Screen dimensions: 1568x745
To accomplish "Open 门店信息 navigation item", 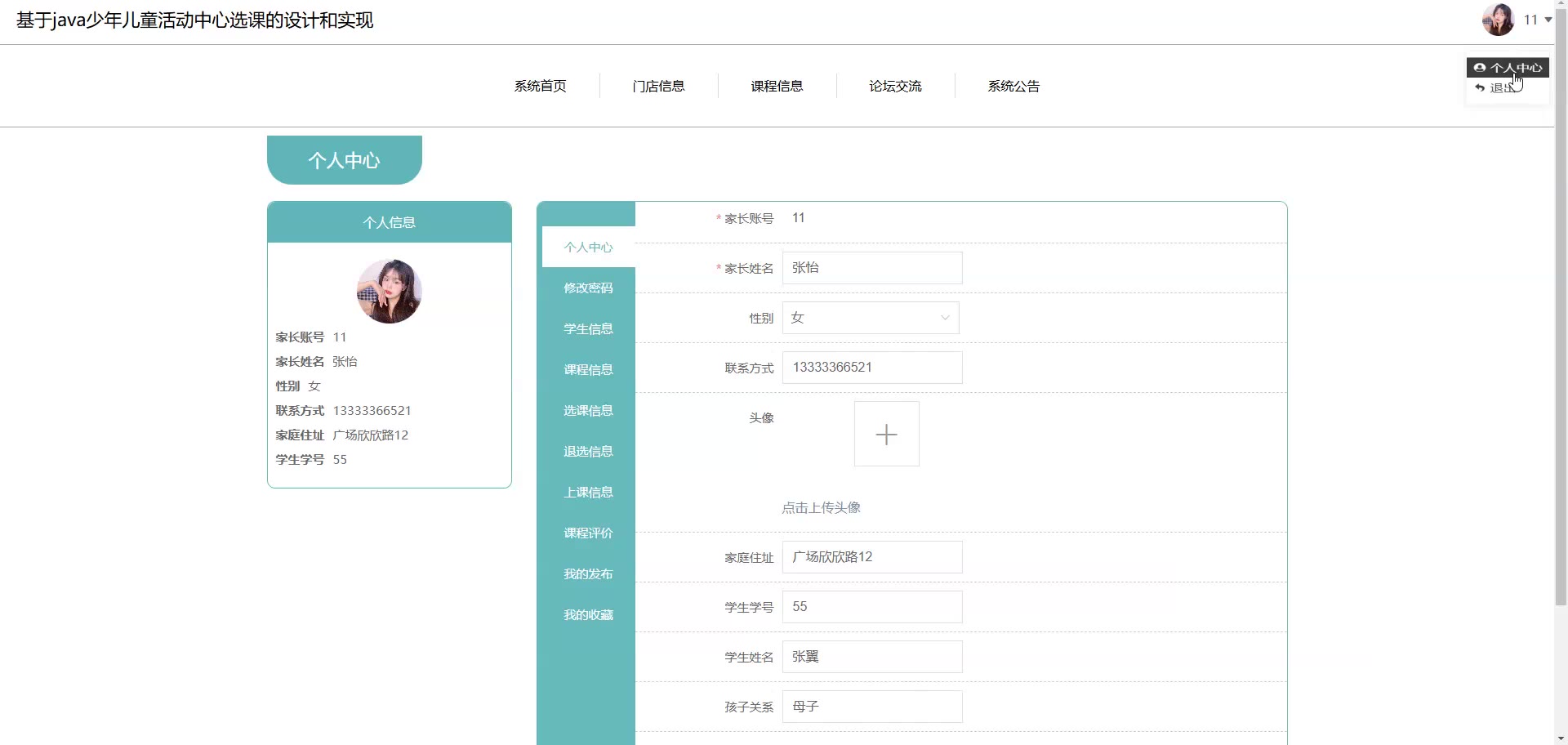I will 658,86.
